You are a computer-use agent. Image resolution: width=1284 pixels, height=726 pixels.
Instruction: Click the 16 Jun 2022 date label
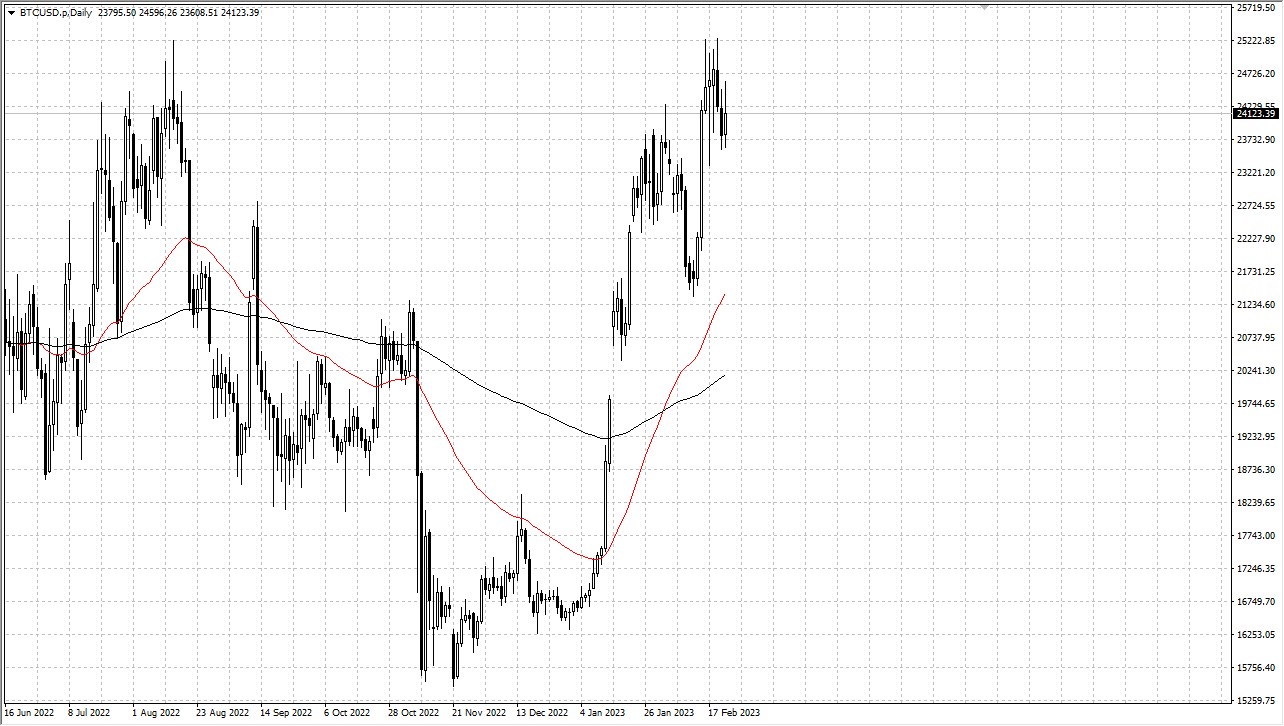[x=28, y=713]
